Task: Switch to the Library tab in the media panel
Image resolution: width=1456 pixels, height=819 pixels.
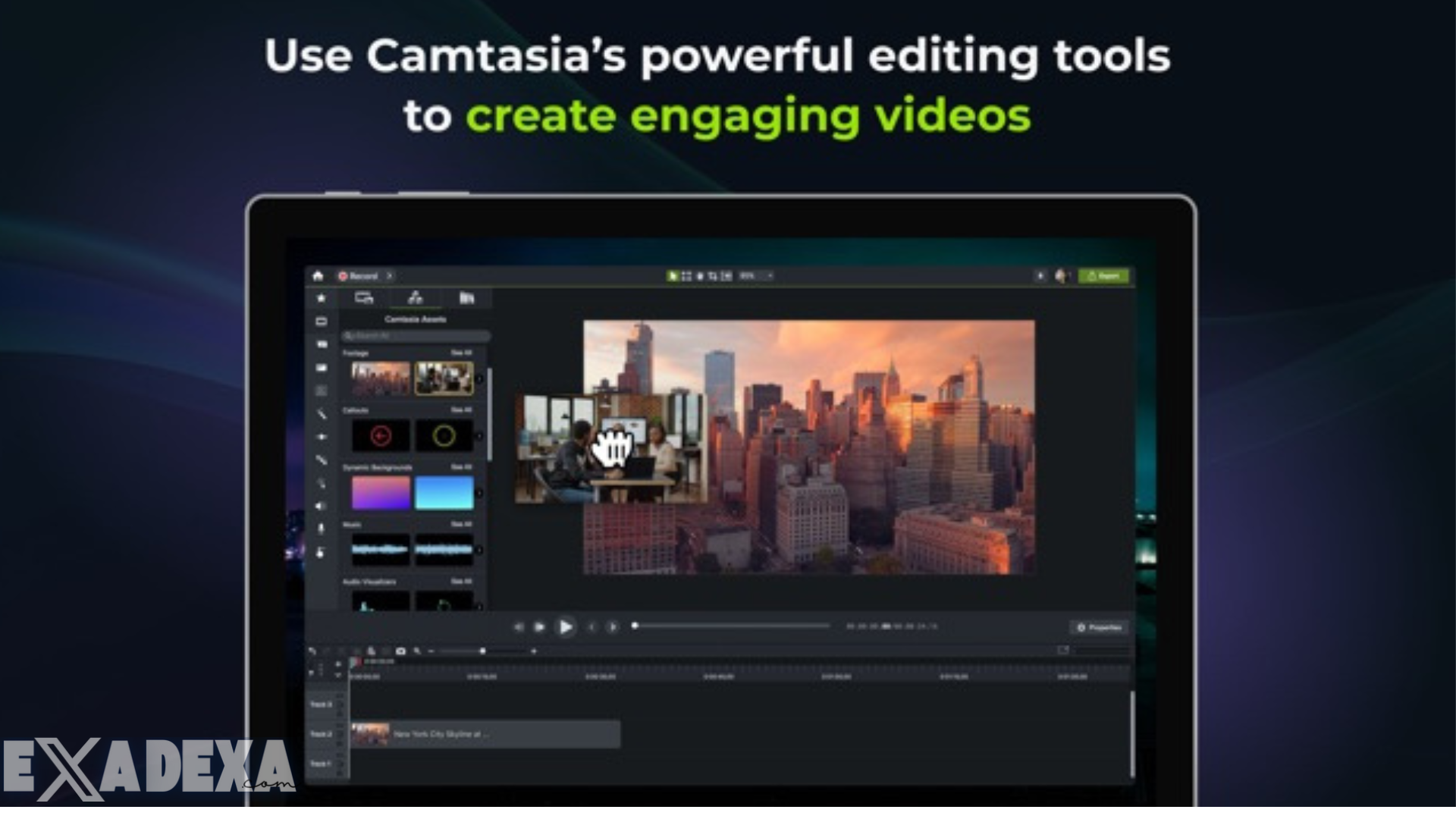Action: pyautogui.click(x=467, y=298)
